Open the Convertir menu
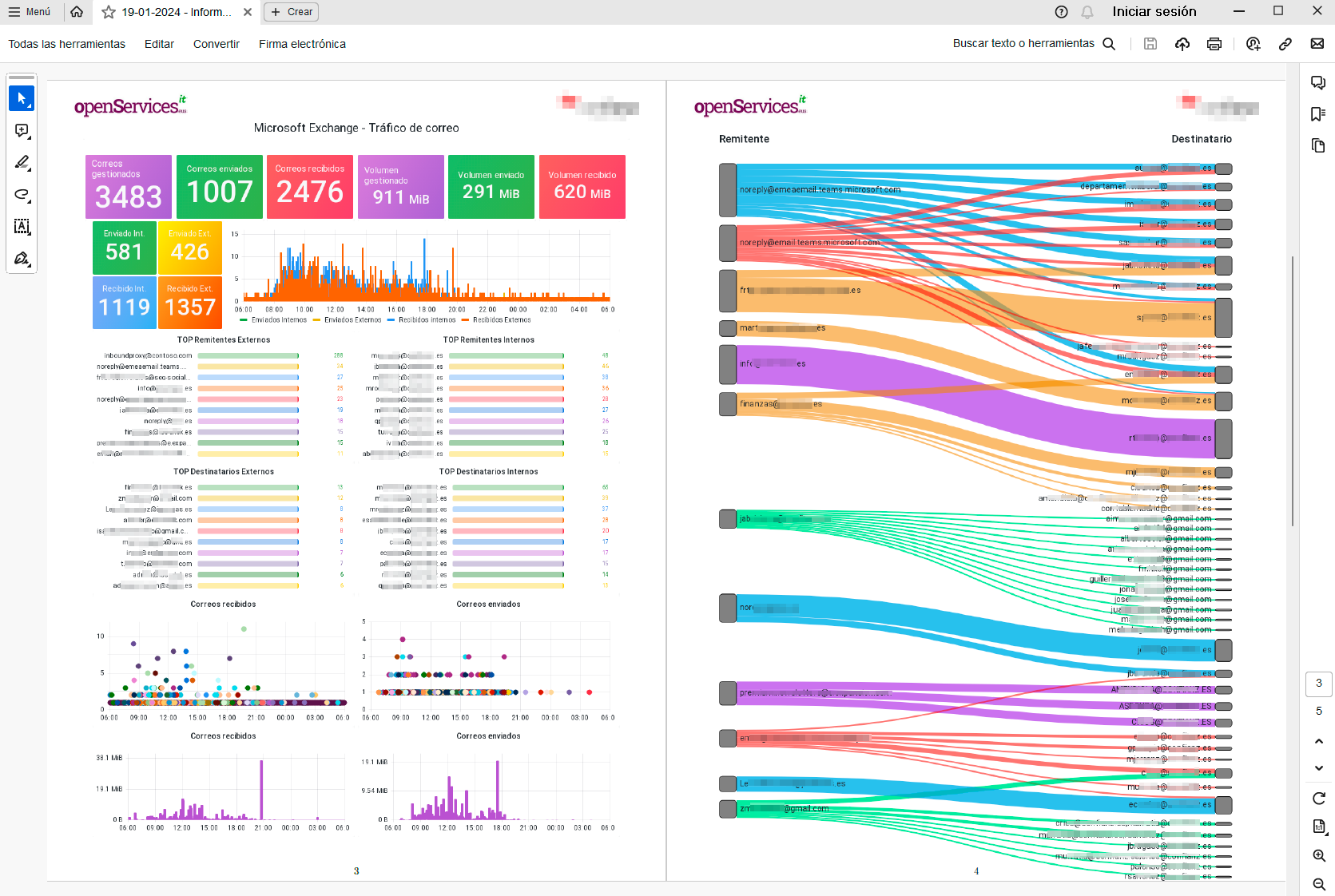Viewport: 1335px width, 896px height. [x=216, y=44]
